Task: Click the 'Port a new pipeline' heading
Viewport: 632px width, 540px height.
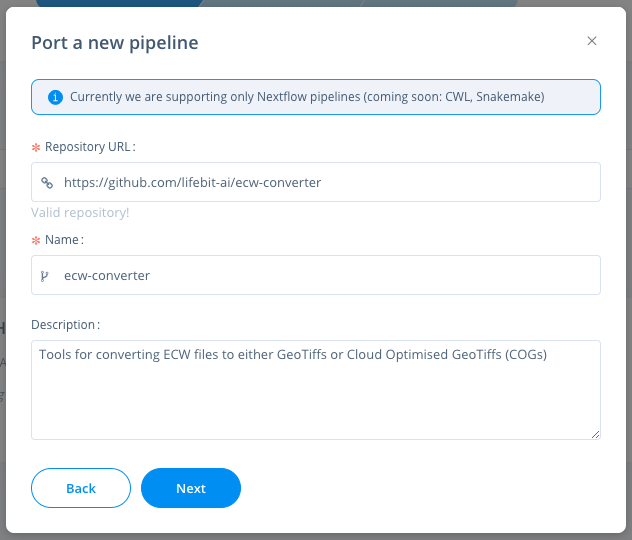Action: coord(115,42)
